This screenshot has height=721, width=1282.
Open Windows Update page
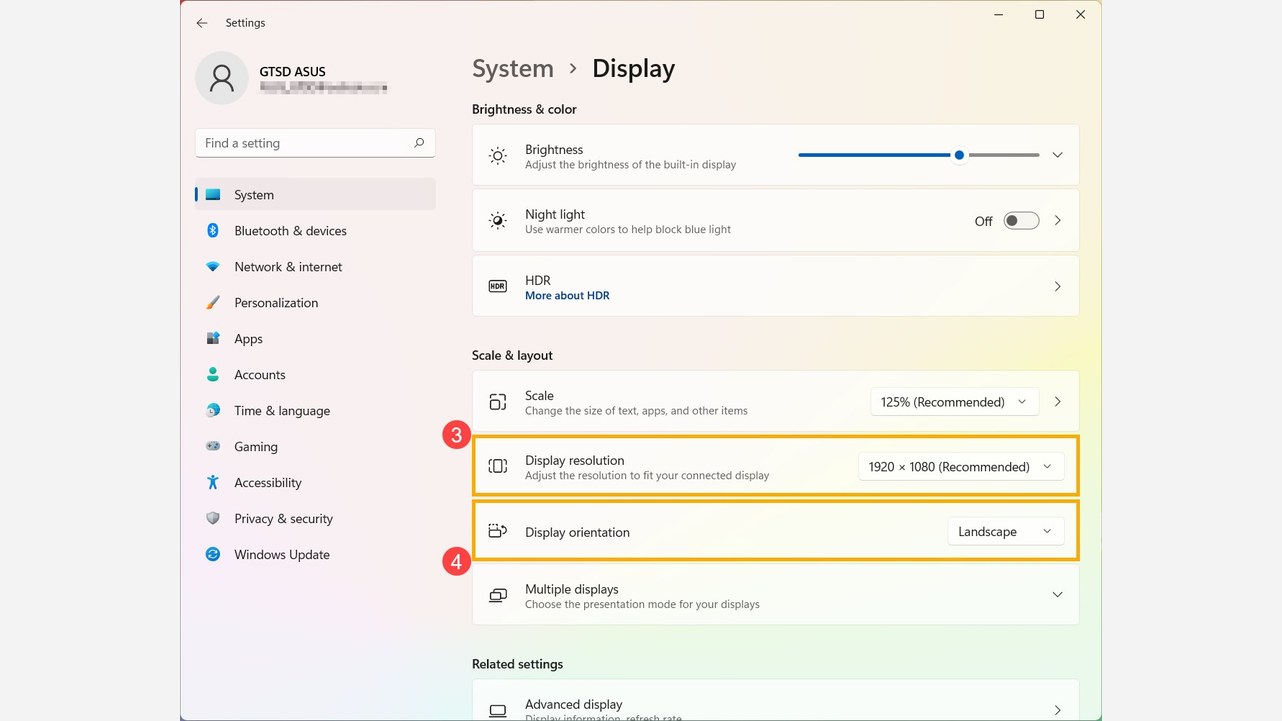(x=315, y=555)
